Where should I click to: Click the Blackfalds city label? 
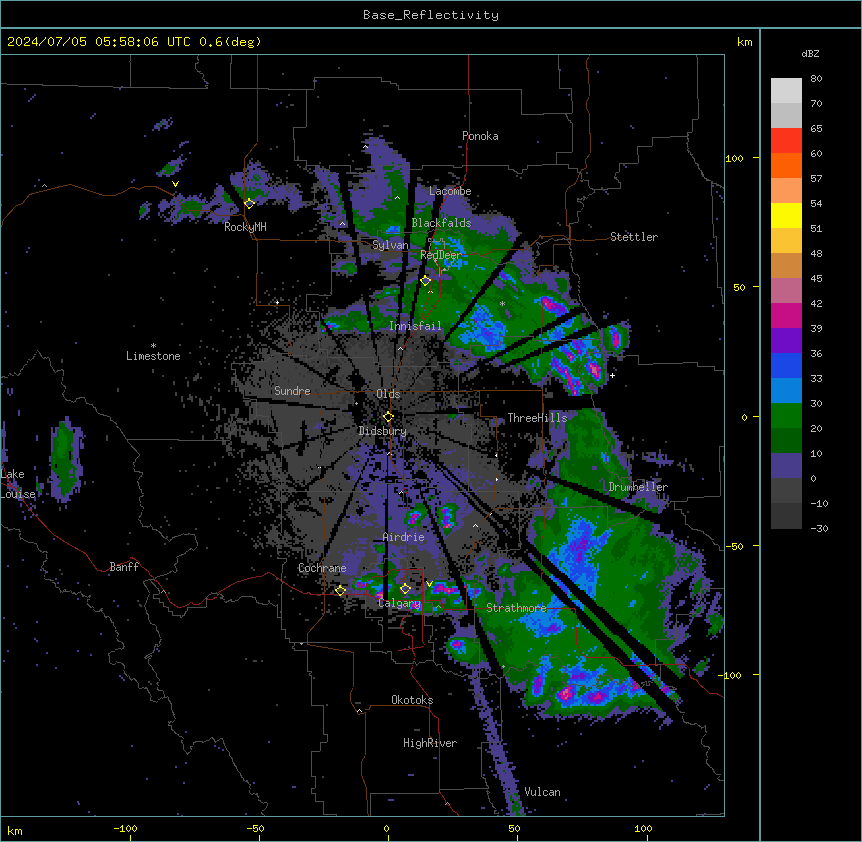pyautogui.click(x=441, y=223)
